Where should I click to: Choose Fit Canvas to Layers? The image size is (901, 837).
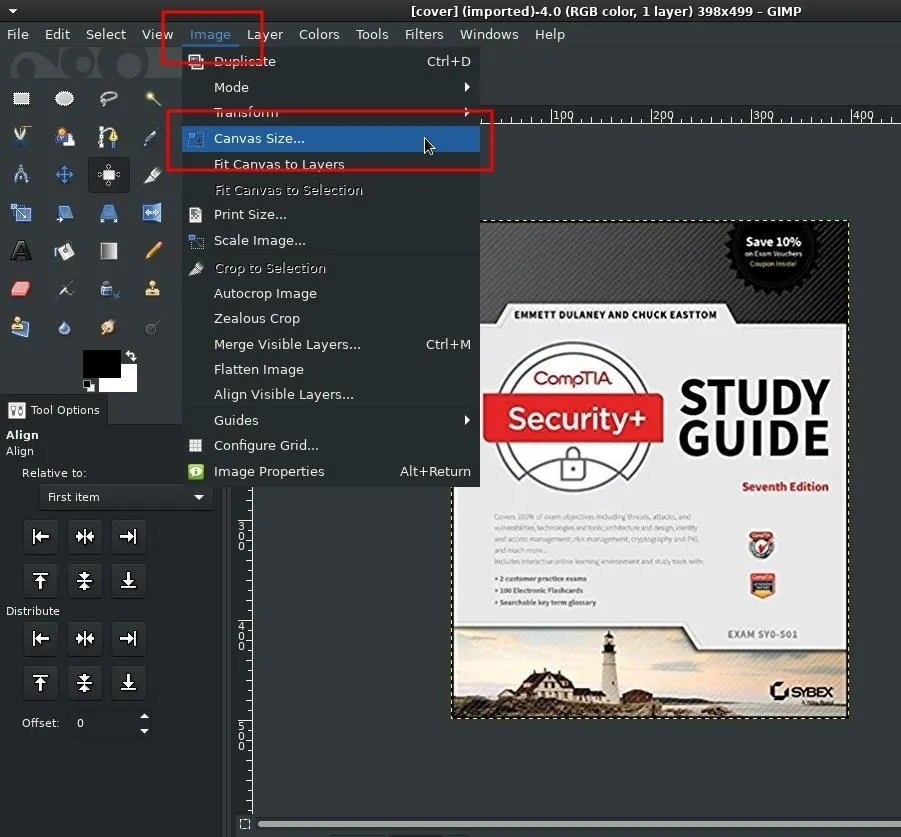[331, 164]
